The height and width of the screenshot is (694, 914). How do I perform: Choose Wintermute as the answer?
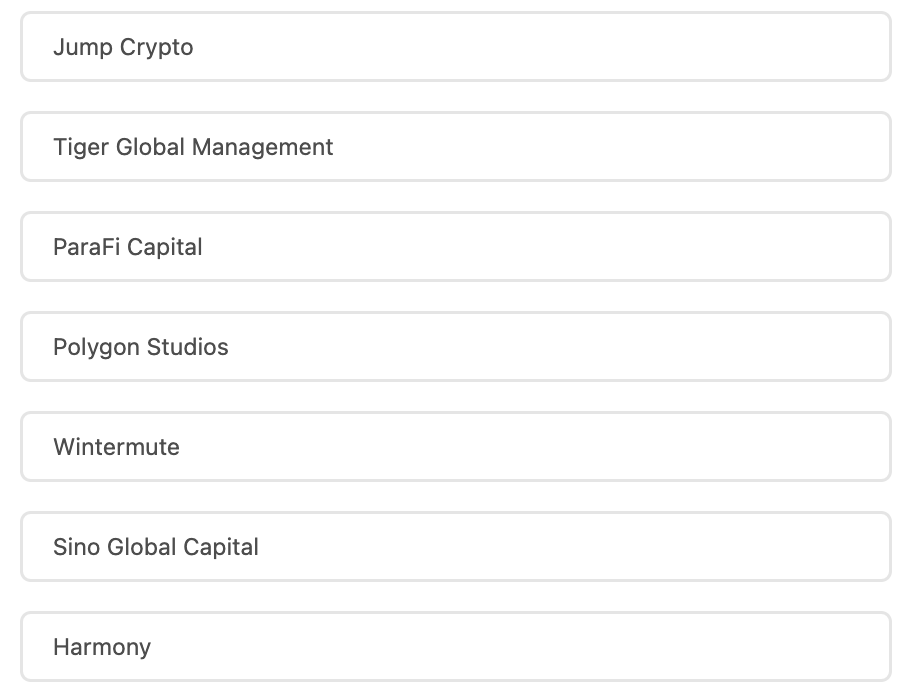coord(455,447)
